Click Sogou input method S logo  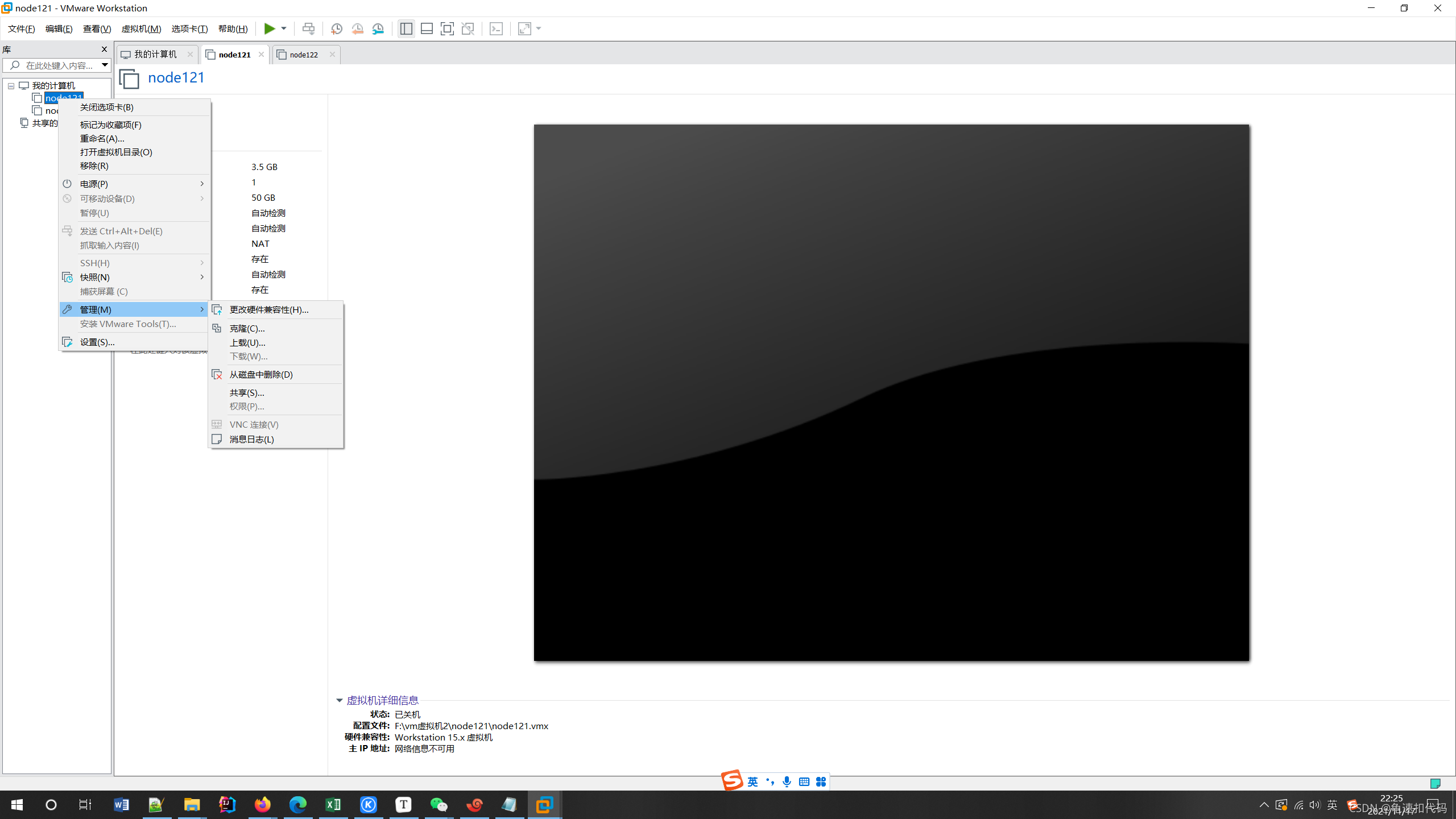point(732,780)
